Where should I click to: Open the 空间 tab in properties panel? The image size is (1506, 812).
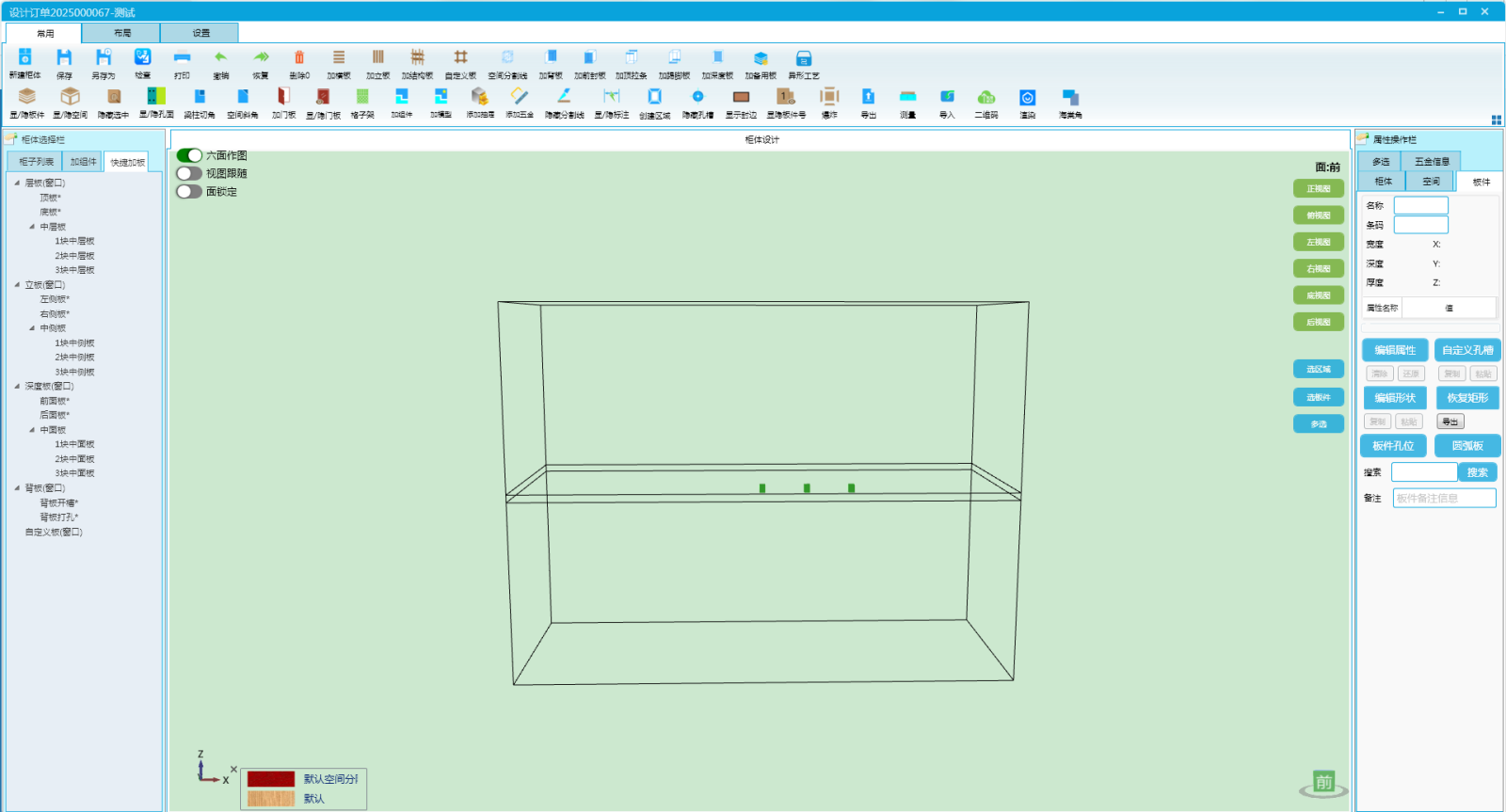[x=1431, y=182]
